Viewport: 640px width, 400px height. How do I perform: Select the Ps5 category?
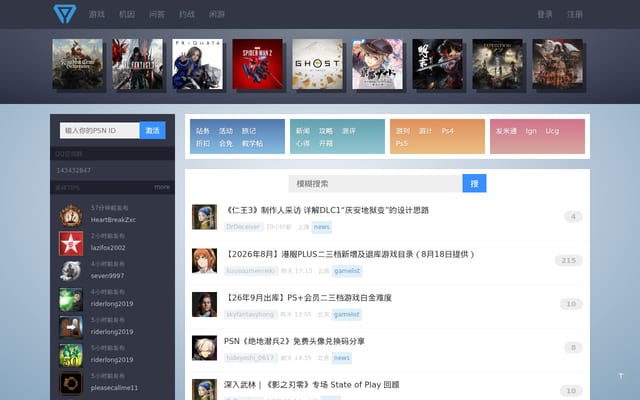click(402, 144)
